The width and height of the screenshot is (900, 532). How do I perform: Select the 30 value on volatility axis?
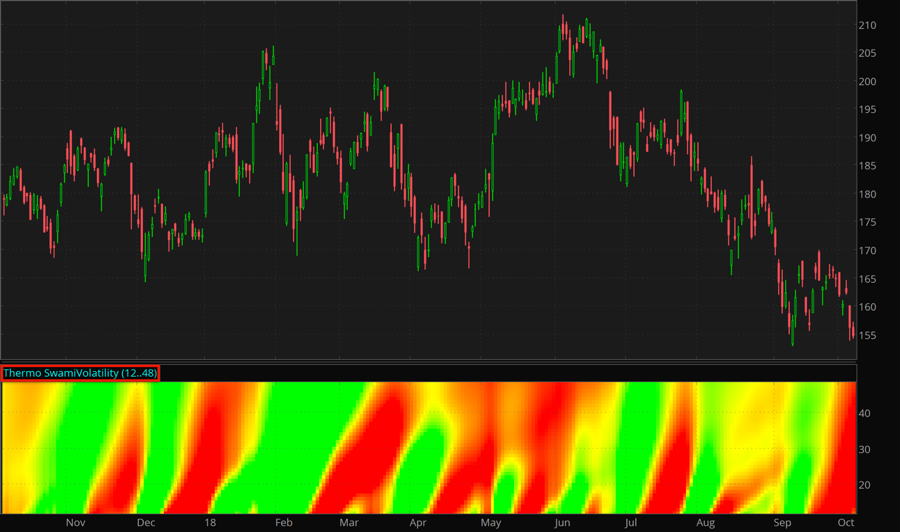(865, 449)
